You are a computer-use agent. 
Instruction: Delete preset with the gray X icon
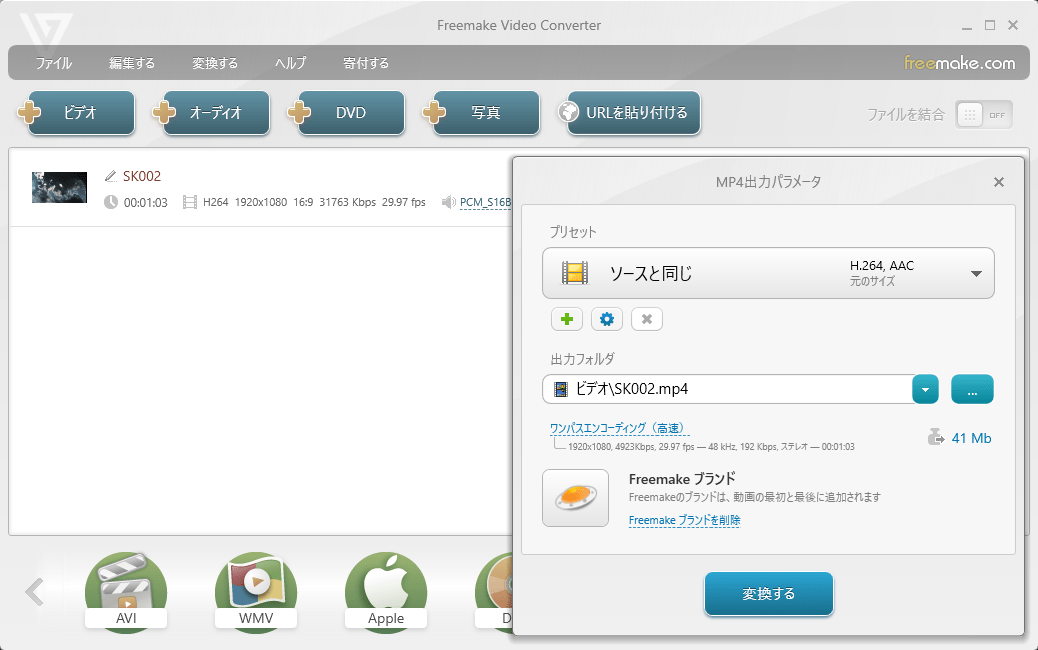(647, 319)
